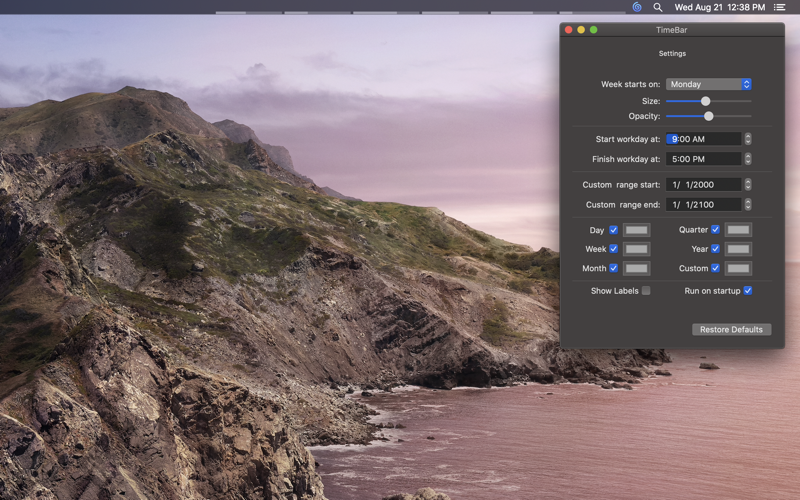Click the Finish workday time stepper
800x500 pixels.
coord(747,159)
